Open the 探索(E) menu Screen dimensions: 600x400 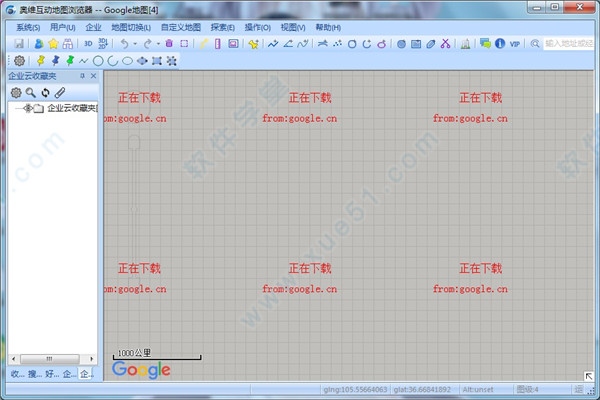pos(223,28)
